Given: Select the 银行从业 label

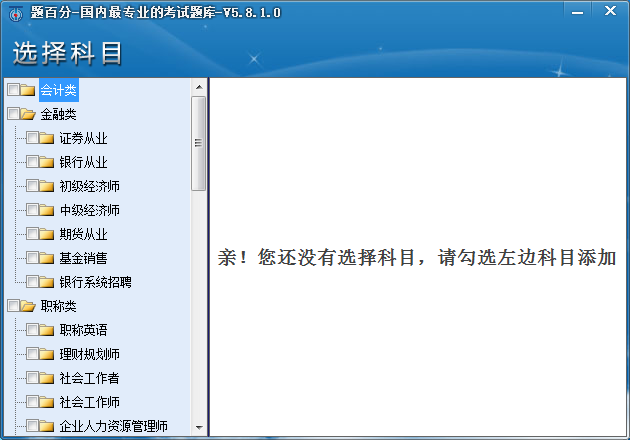Looking at the screenshot, I should (x=84, y=162).
